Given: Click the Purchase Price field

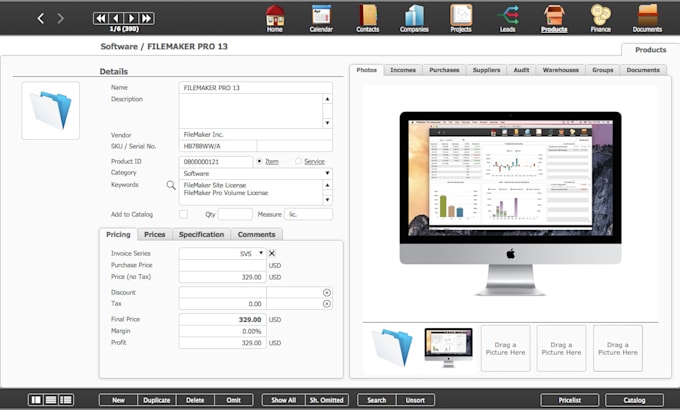Looking at the screenshot, I should click(222, 265).
